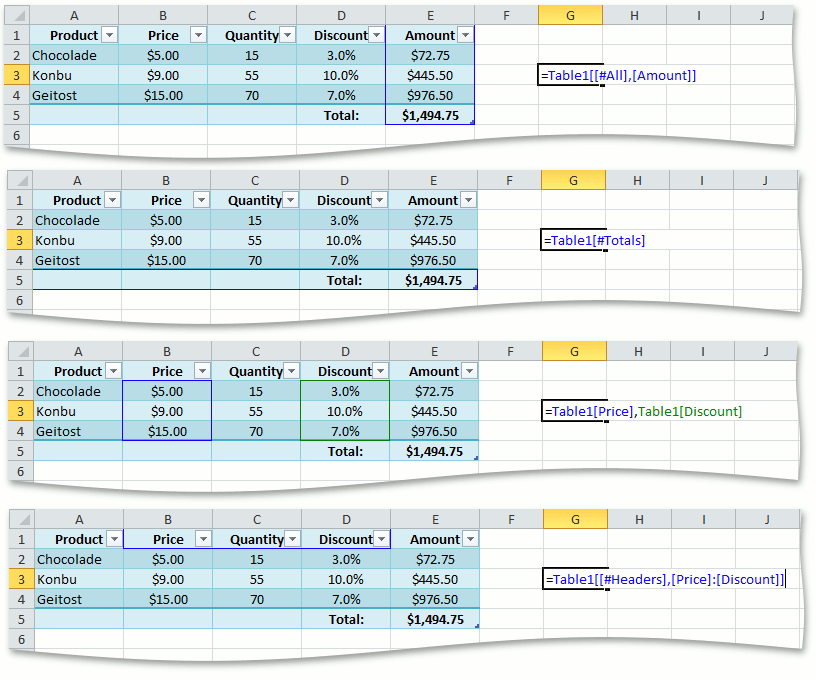Open Price filter in the Table1[Price] formula sheet
This screenshot has width=816, height=680.
(202, 371)
